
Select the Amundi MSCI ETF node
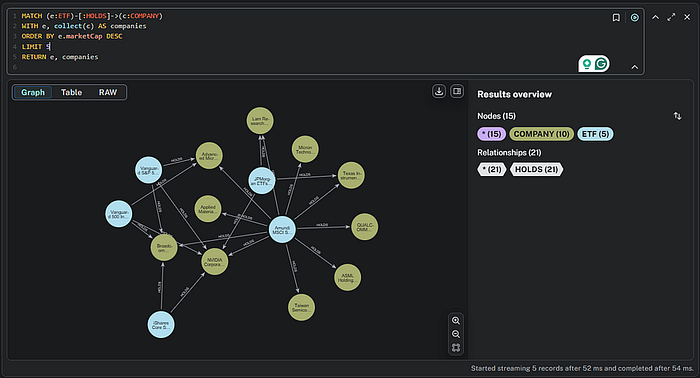(x=282, y=230)
